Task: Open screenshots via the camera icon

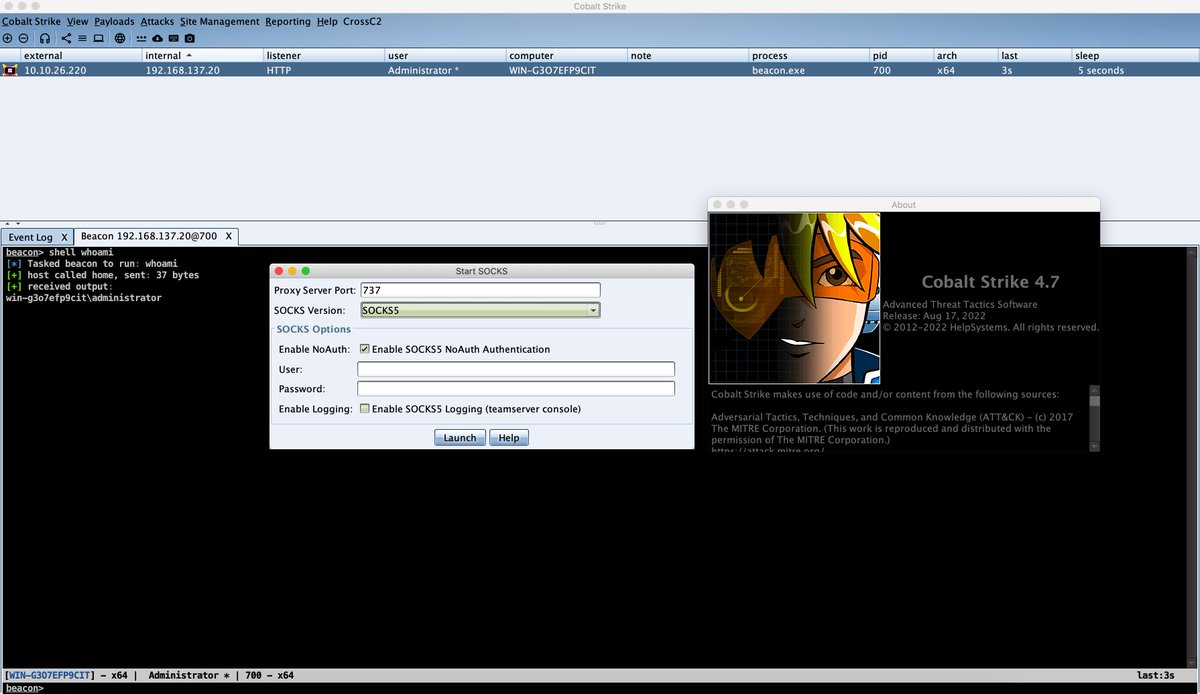Action: pos(189,38)
